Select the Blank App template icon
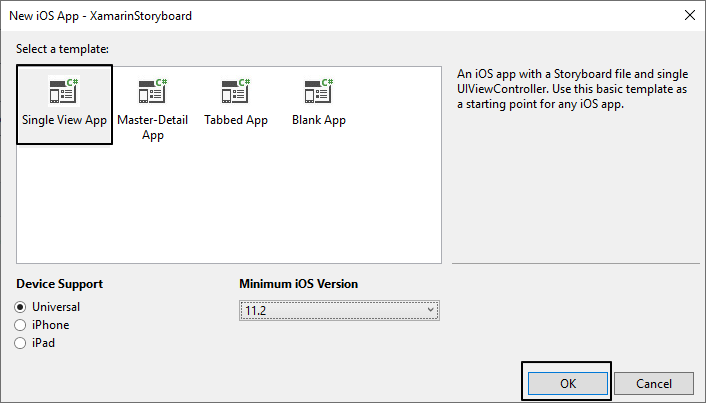 click(319, 91)
